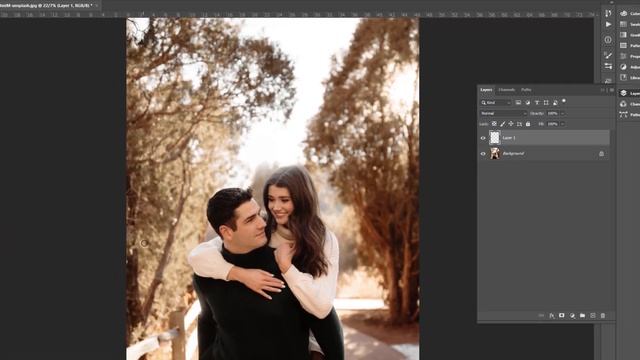Viewport: 640px width, 360px height.
Task: Select the Layer 1 name text
Action: 509,138
